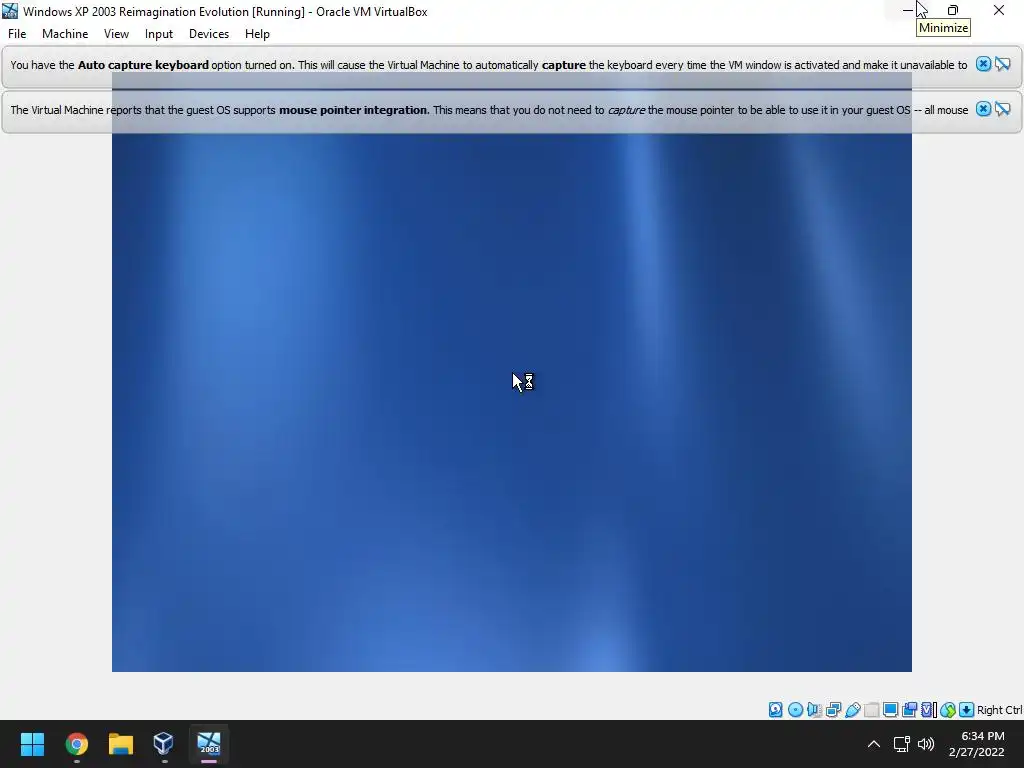Open the View menu

click(116, 34)
